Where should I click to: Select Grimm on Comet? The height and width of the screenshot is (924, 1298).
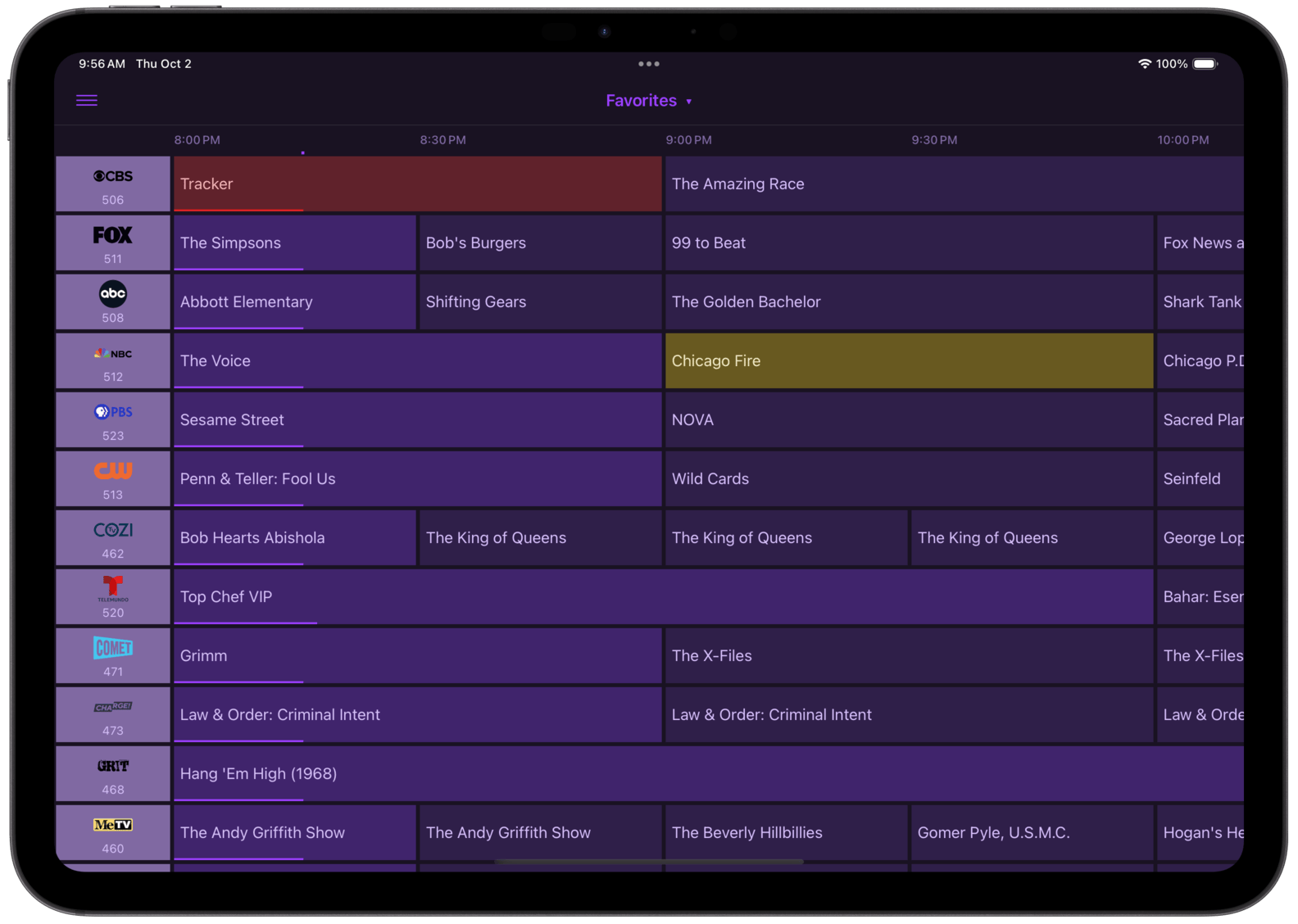point(417,656)
